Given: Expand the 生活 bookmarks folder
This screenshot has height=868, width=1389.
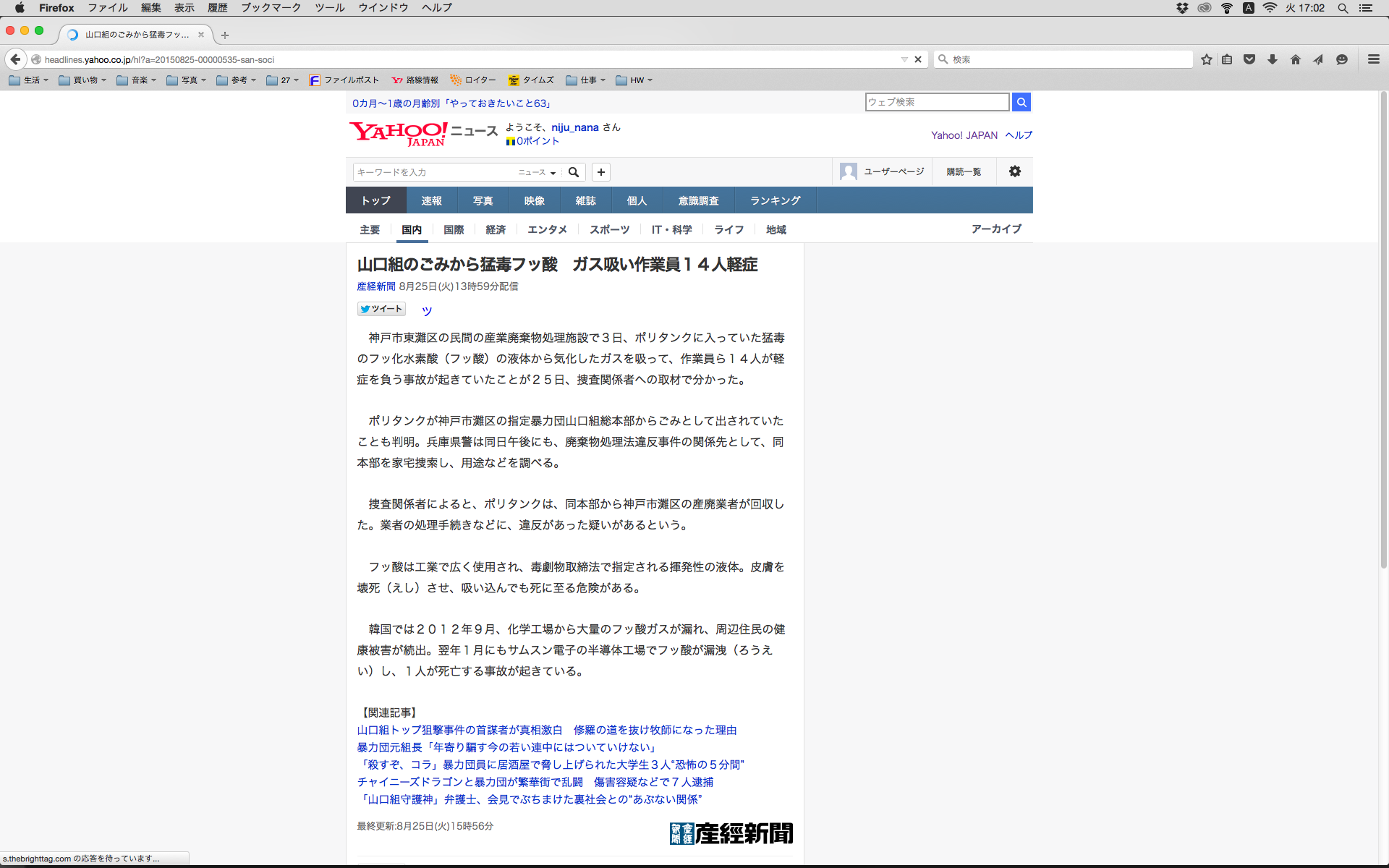Looking at the screenshot, I should 29,80.
